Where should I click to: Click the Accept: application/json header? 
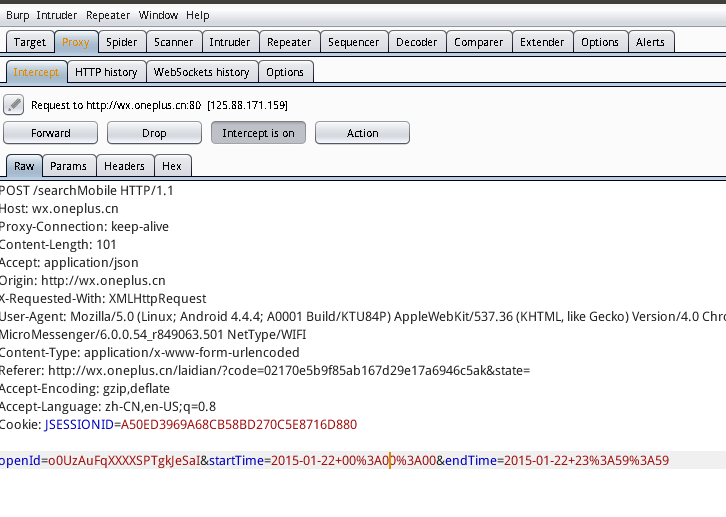69,263
